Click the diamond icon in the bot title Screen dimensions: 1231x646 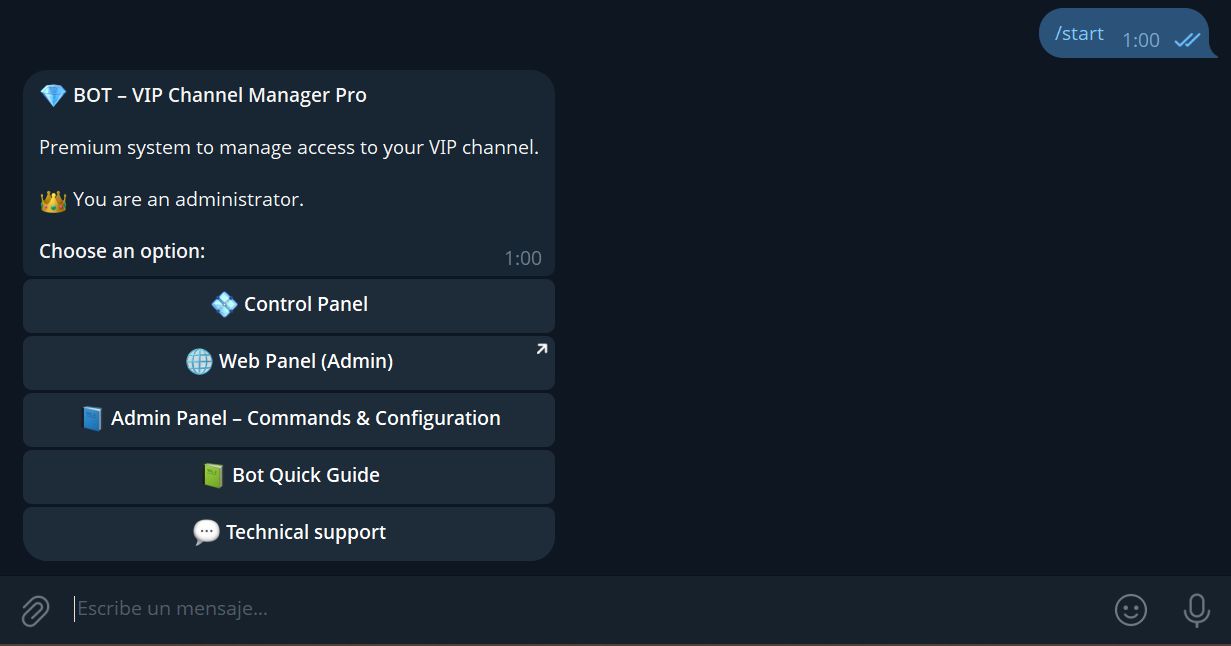pos(52,94)
